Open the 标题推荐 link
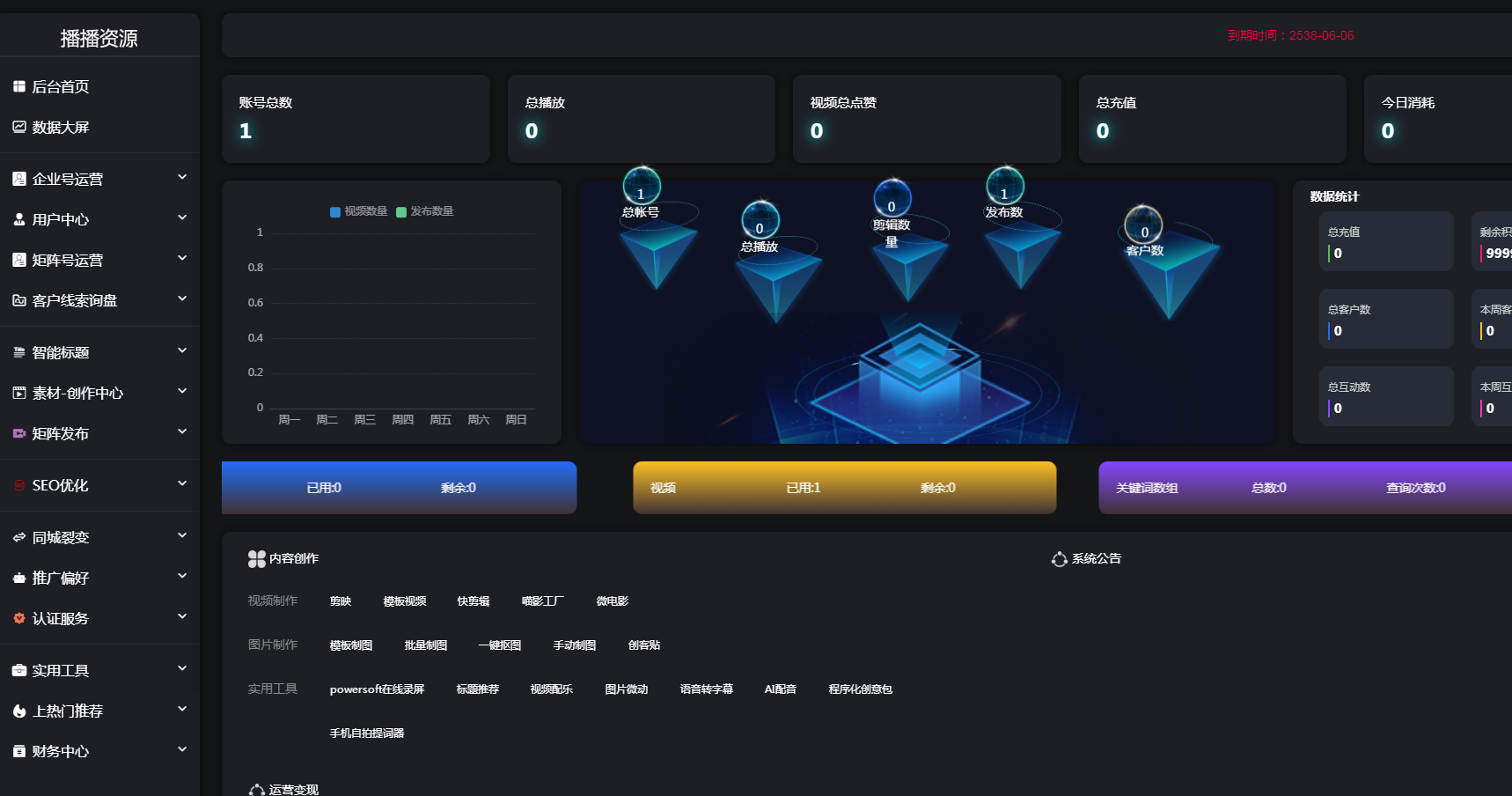The image size is (1512, 796). point(478,689)
